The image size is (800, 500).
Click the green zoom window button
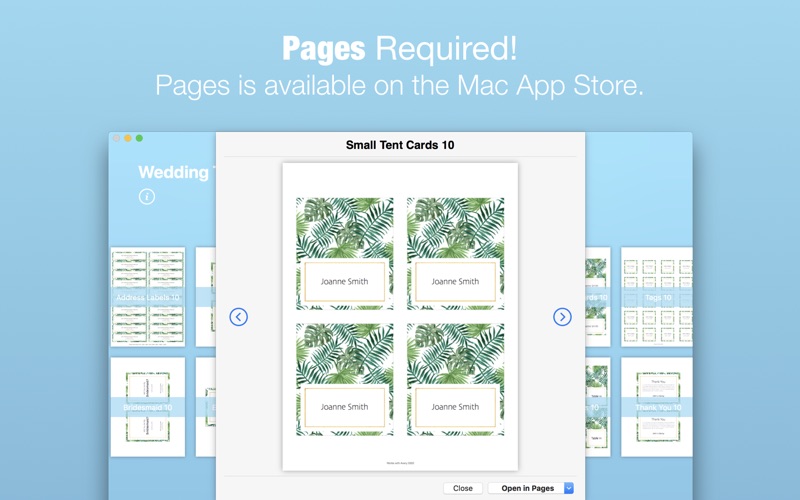(x=139, y=138)
